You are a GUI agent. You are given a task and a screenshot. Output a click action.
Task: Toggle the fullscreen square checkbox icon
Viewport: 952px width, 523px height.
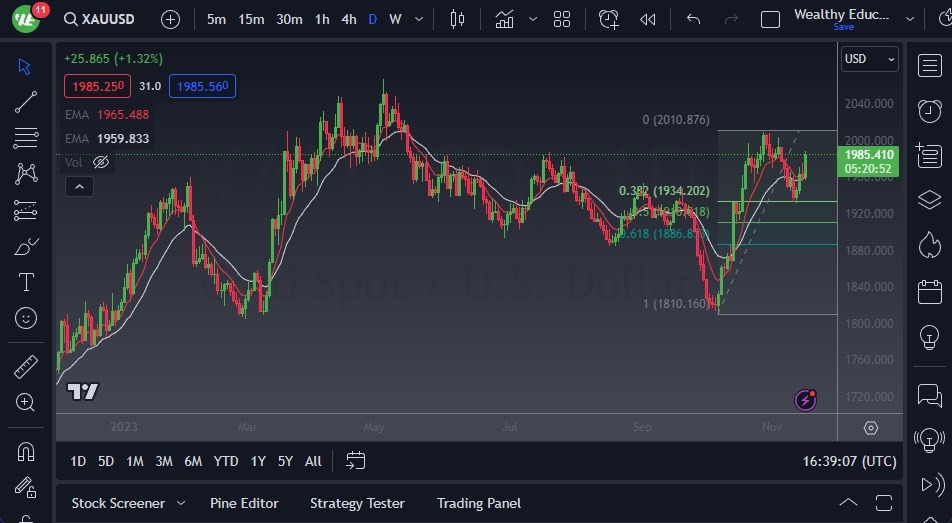point(770,19)
